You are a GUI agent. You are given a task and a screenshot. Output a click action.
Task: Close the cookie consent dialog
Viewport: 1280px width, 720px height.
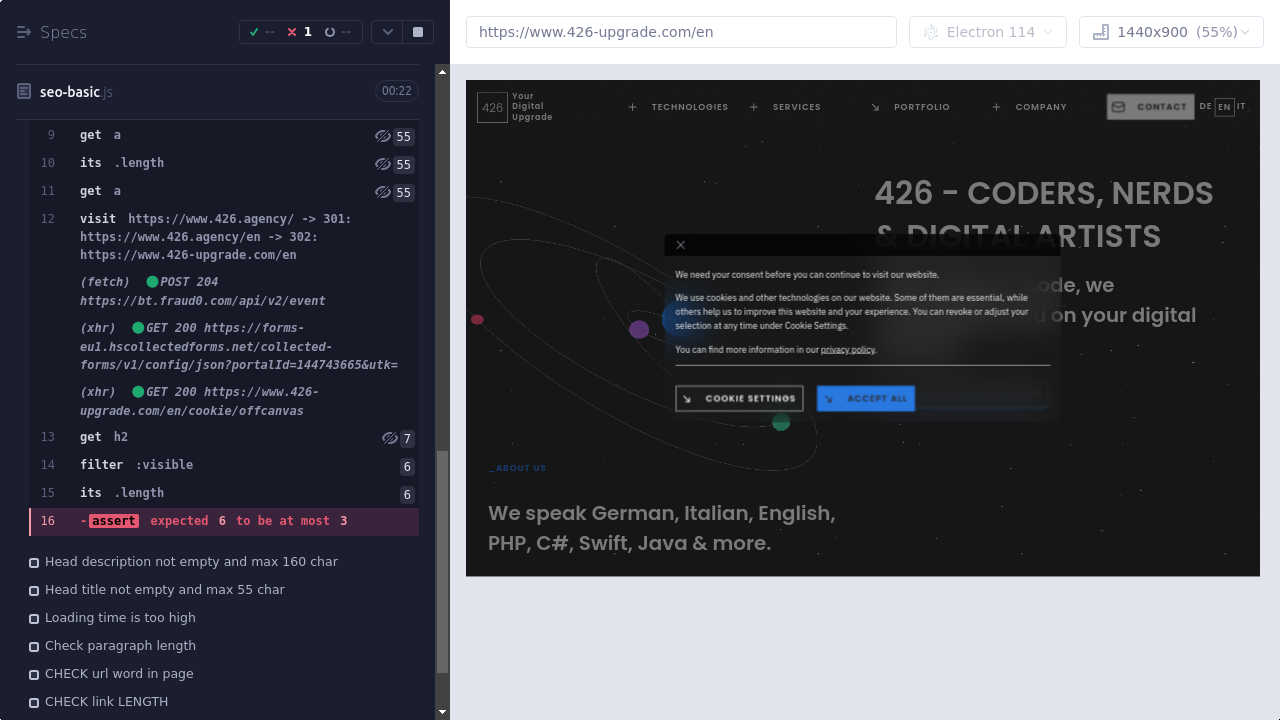[x=681, y=245]
